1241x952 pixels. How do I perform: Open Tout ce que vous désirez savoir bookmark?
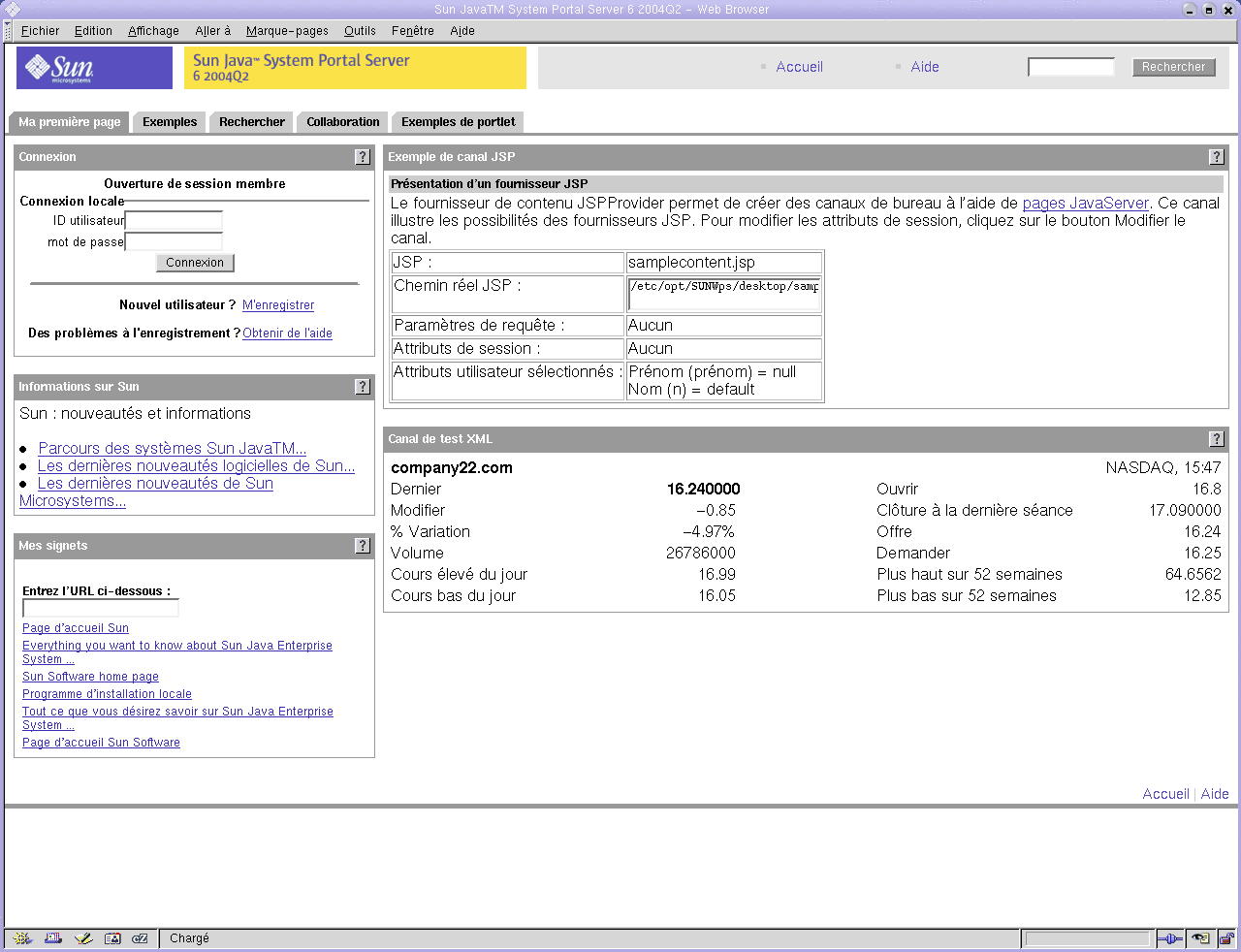click(x=177, y=712)
